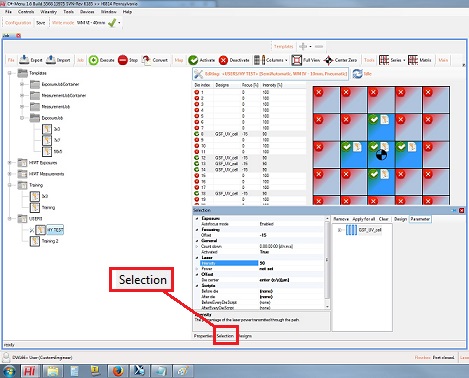The height and width of the screenshot is (378, 469).
Task: Click the Execute green circle icon
Action: point(93,60)
